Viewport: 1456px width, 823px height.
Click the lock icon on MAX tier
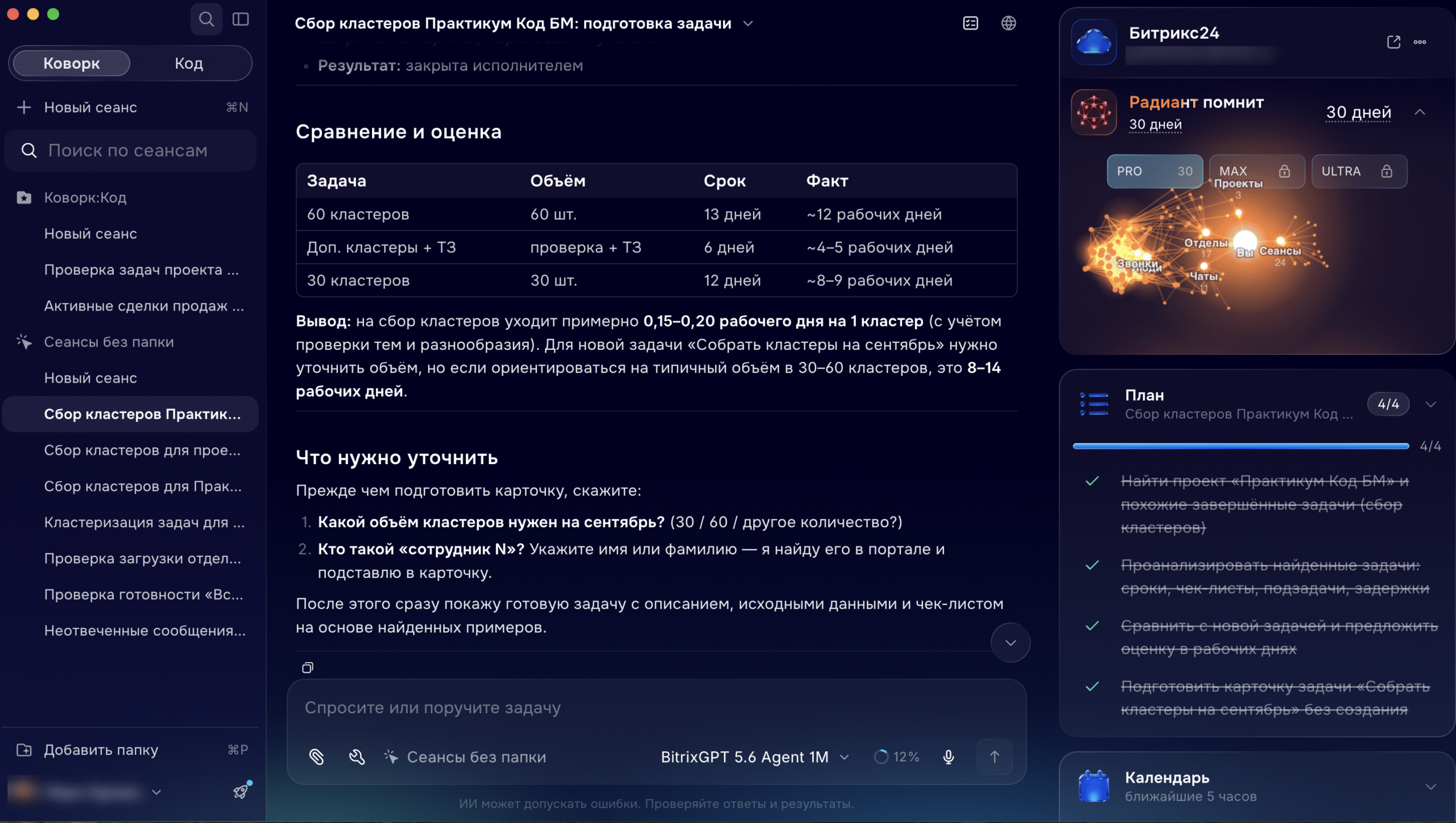click(x=1284, y=171)
